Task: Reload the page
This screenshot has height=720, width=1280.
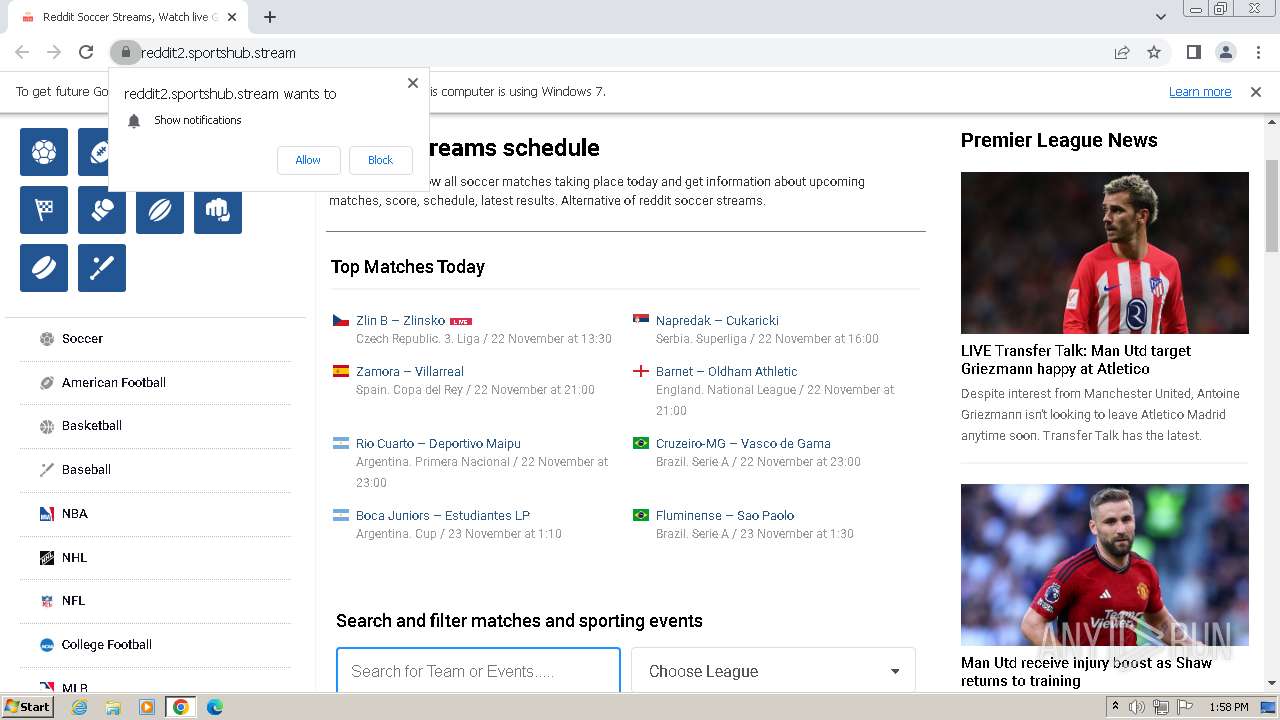Action: click(86, 53)
